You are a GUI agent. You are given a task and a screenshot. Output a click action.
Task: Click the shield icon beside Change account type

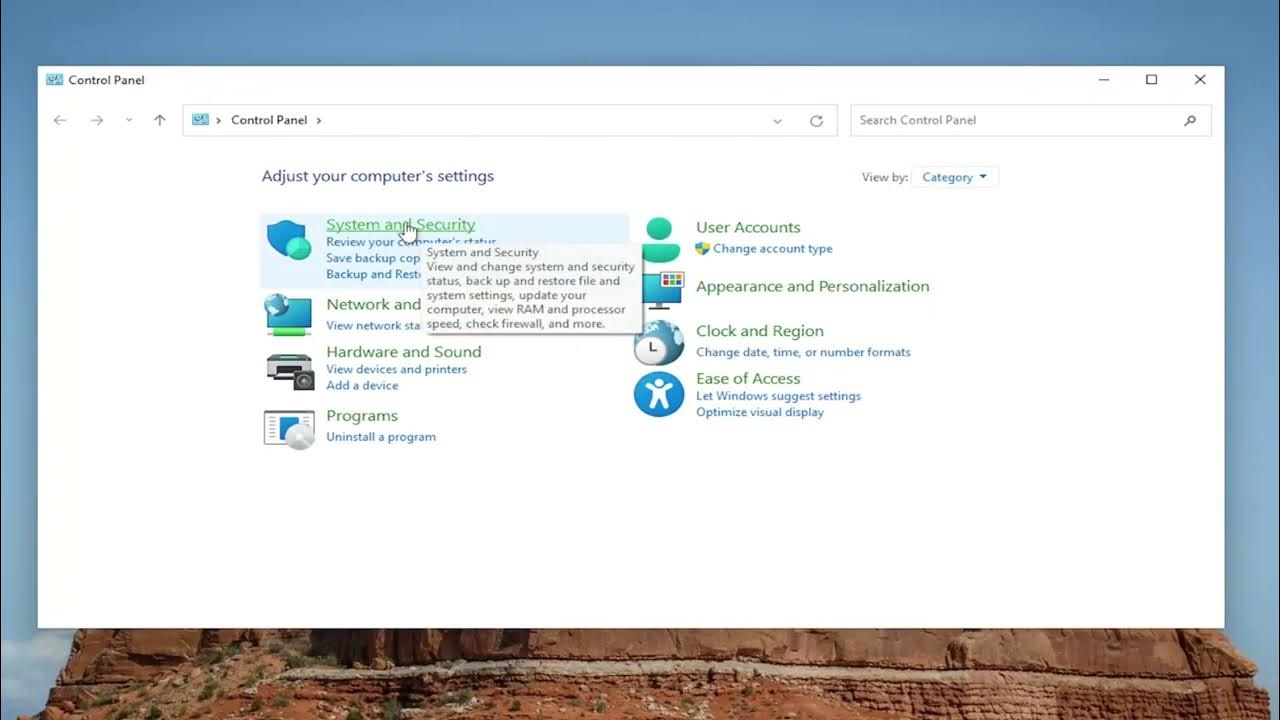click(702, 248)
